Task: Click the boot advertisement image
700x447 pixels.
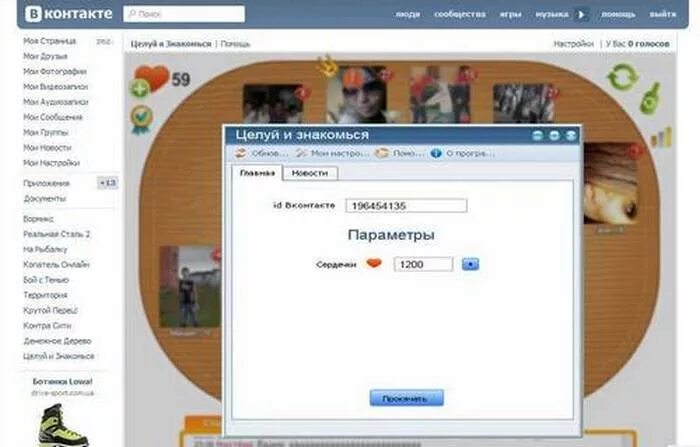Action: coord(62,425)
